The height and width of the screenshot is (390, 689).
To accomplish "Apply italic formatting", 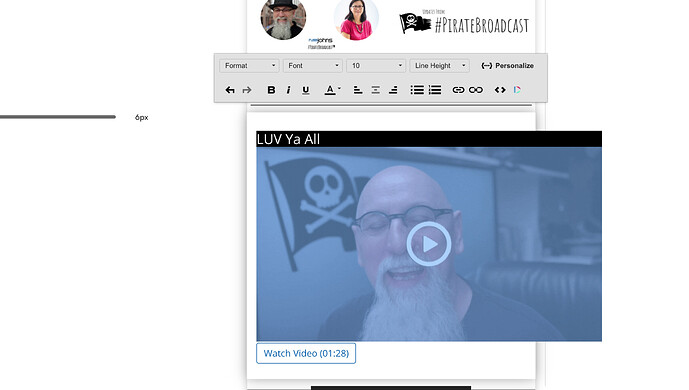I will click(288, 90).
